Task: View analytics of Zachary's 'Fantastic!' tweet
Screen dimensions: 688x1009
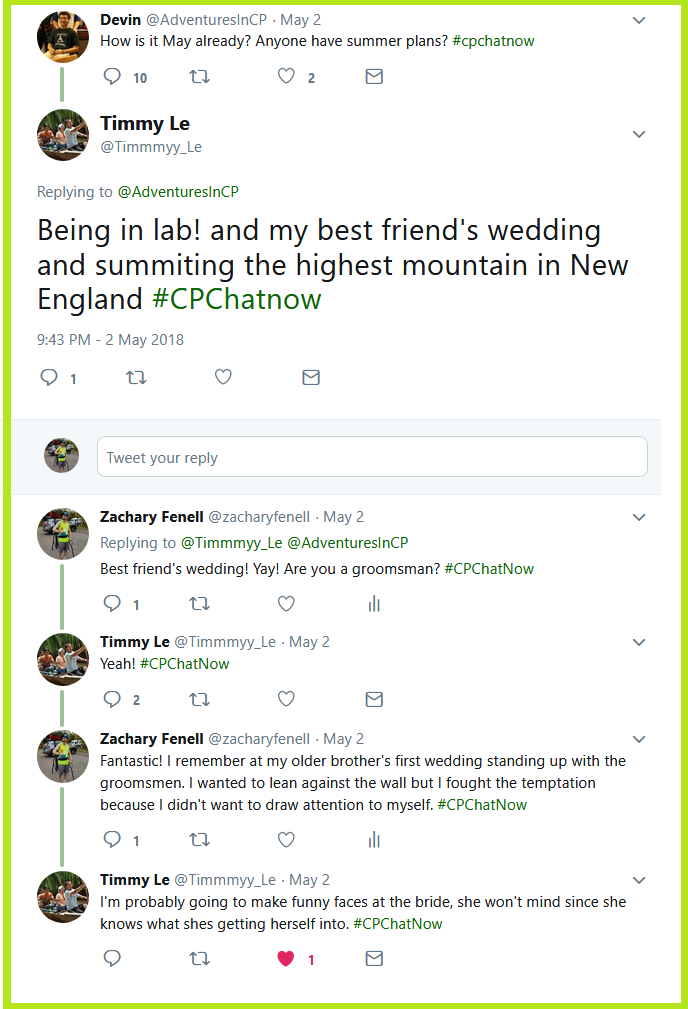Action: [374, 840]
